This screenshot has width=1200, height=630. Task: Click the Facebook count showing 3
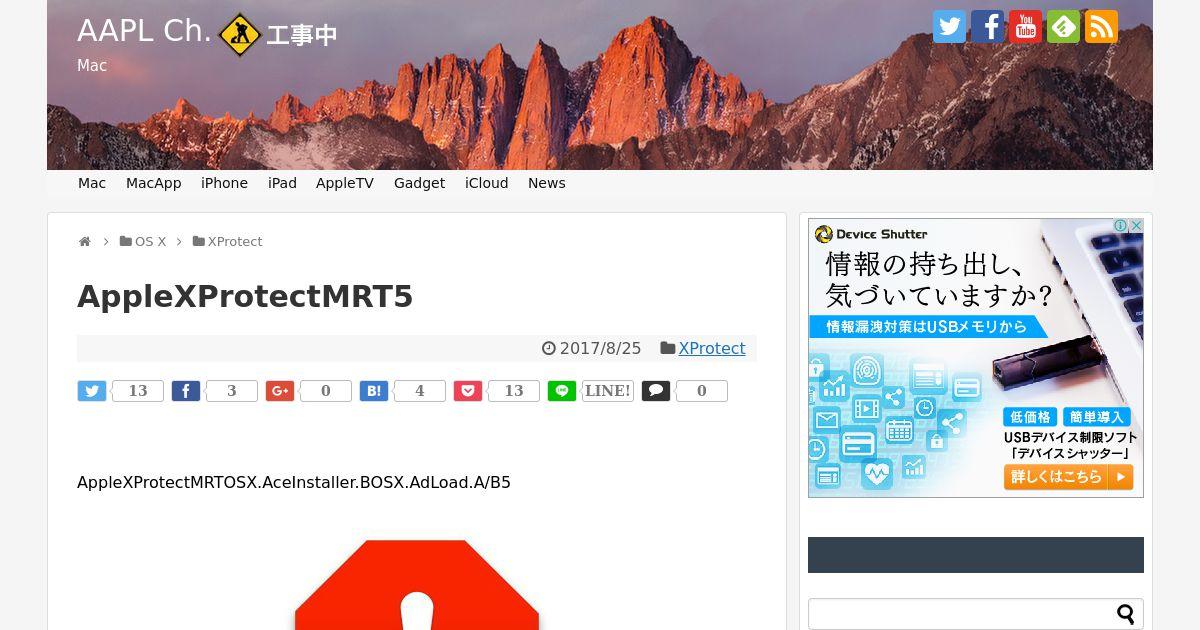click(232, 391)
